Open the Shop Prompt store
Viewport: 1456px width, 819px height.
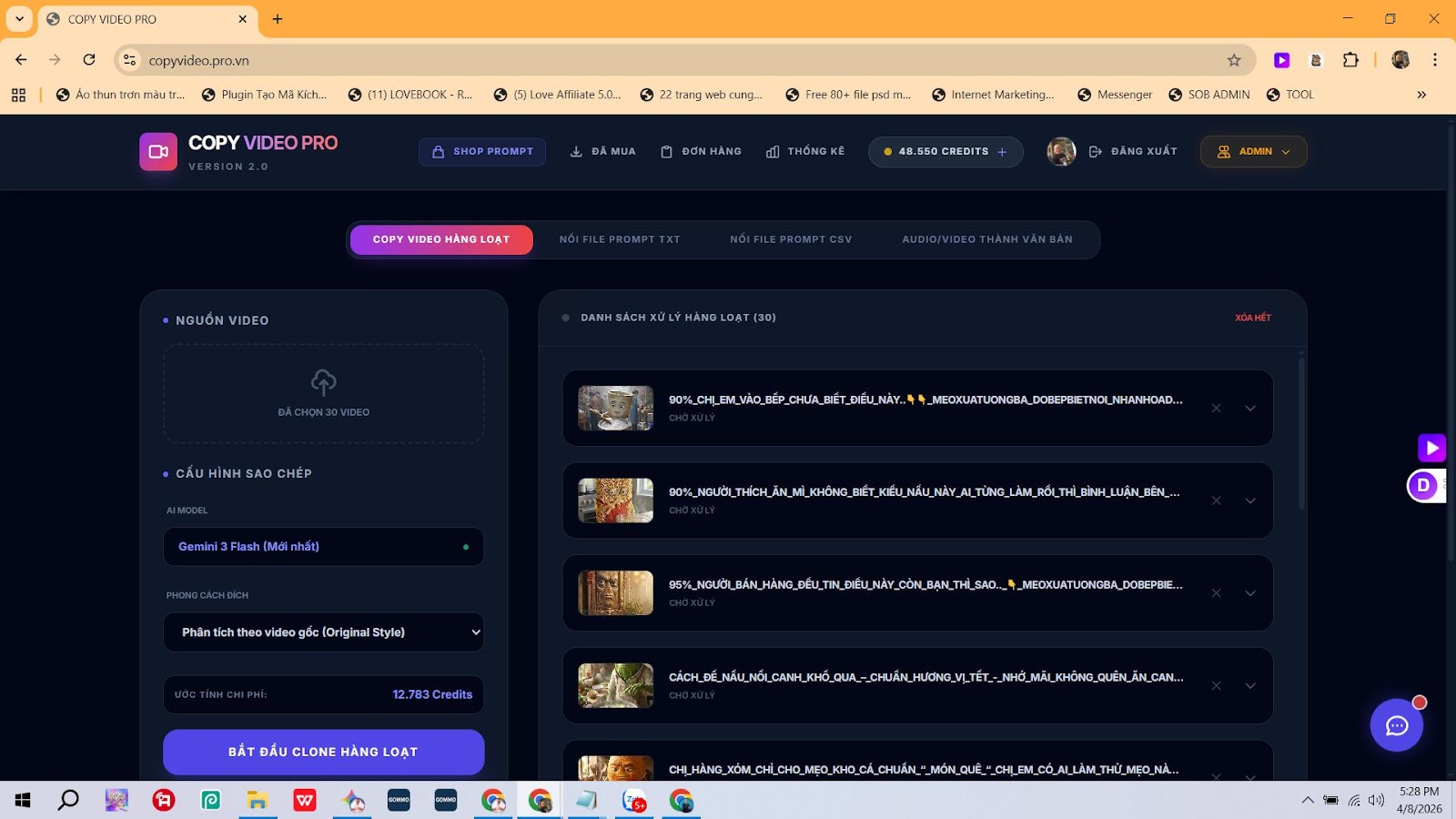pos(482,152)
